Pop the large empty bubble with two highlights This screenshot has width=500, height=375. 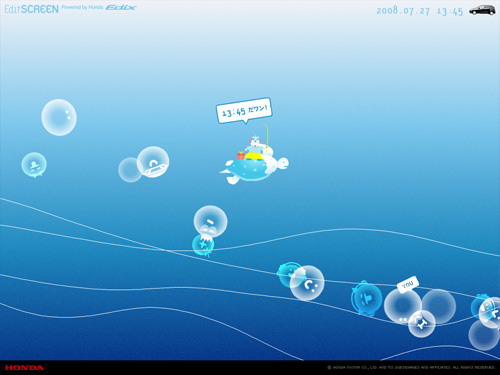click(x=59, y=117)
